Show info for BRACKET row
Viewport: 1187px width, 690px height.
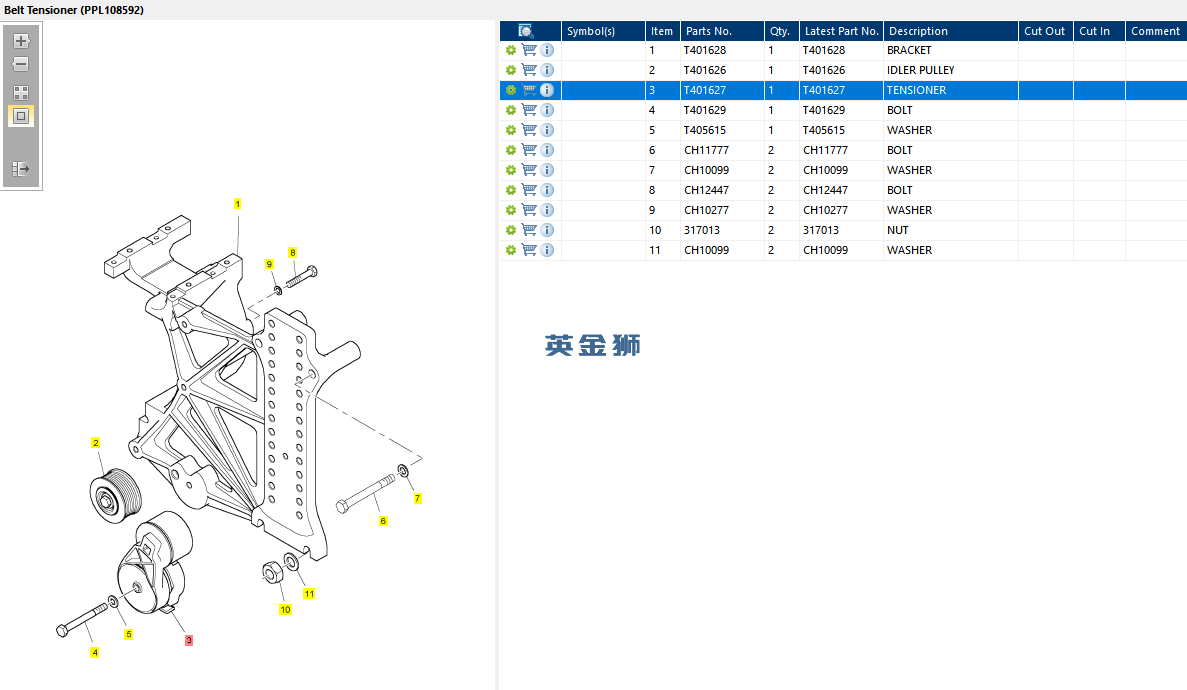(x=547, y=50)
